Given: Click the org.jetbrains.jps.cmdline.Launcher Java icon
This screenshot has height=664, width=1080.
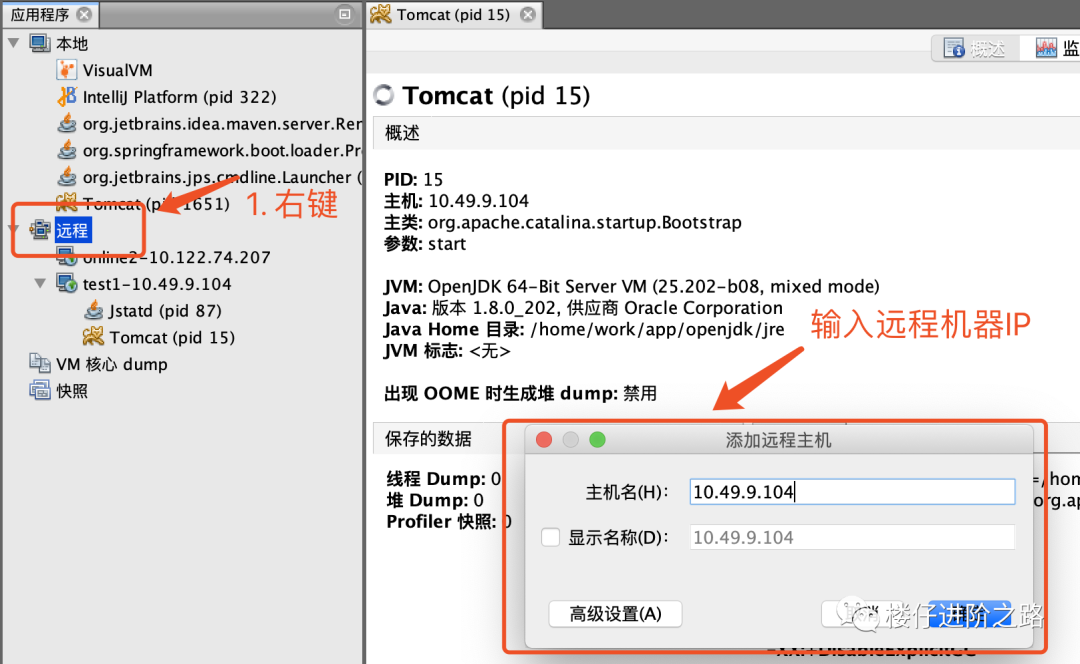Looking at the screenshot, I should [x=66, y=177].
